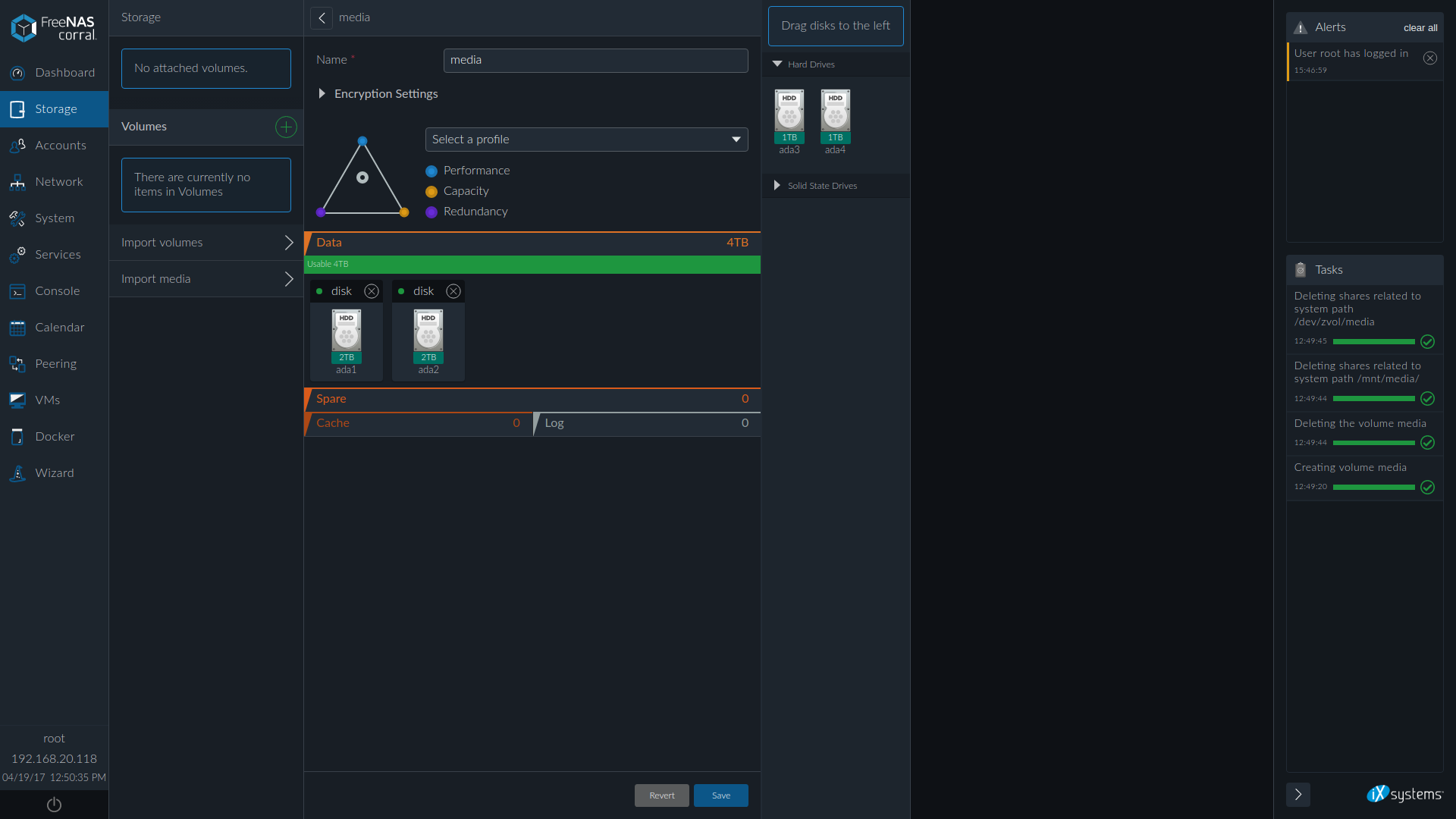
Task: Select the Redundancy point on the triangle
Action: (321, 212)
